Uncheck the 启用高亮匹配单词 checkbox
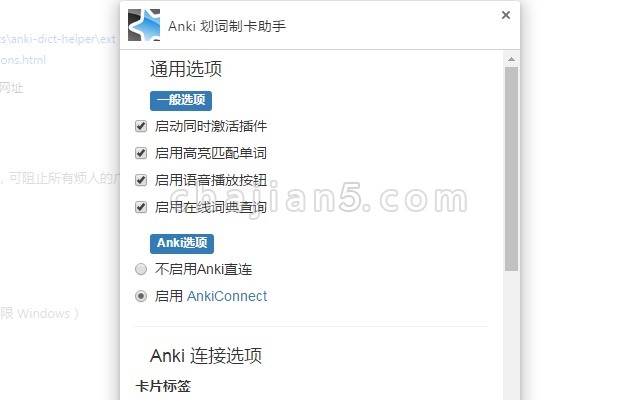640x400 pixels. pos(141,153)
